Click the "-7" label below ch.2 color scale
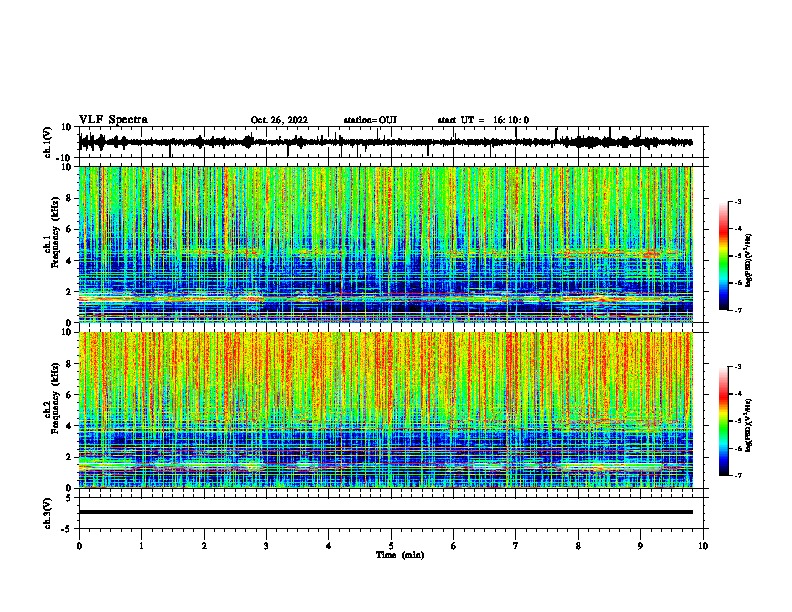792x612 pixels. (x=737, y=475)
